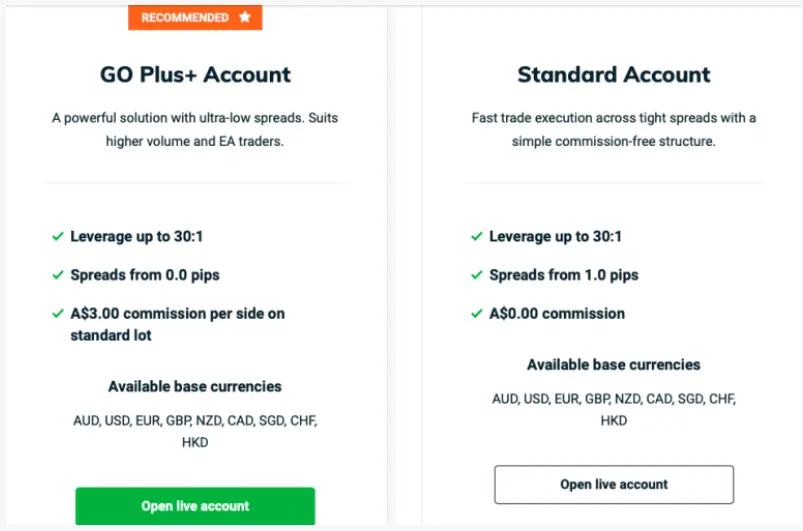Click the orange RECOMMENDED badge
Viewport: 803px width, 531px height.
(x=195, y=17)
